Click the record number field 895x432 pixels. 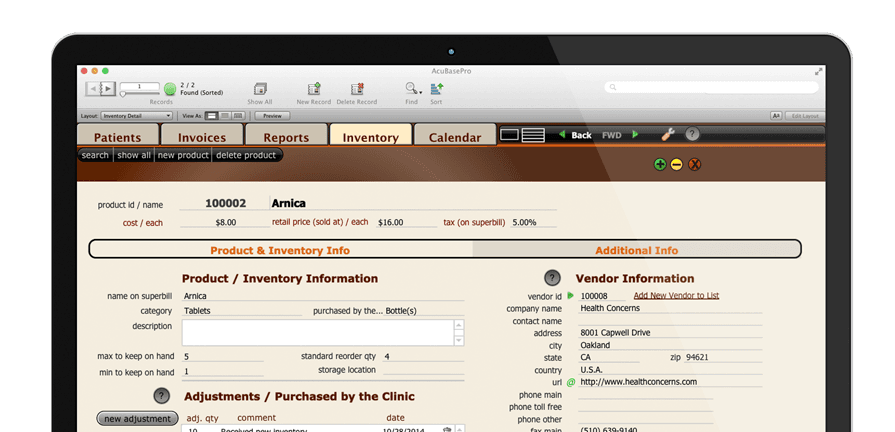coord(139,86)
